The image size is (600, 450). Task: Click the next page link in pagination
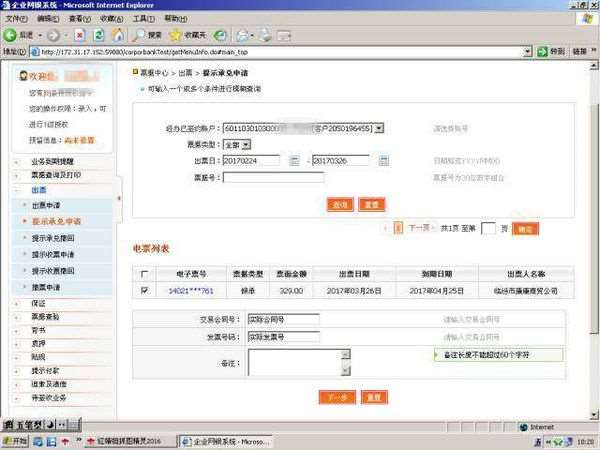(419, 228)
